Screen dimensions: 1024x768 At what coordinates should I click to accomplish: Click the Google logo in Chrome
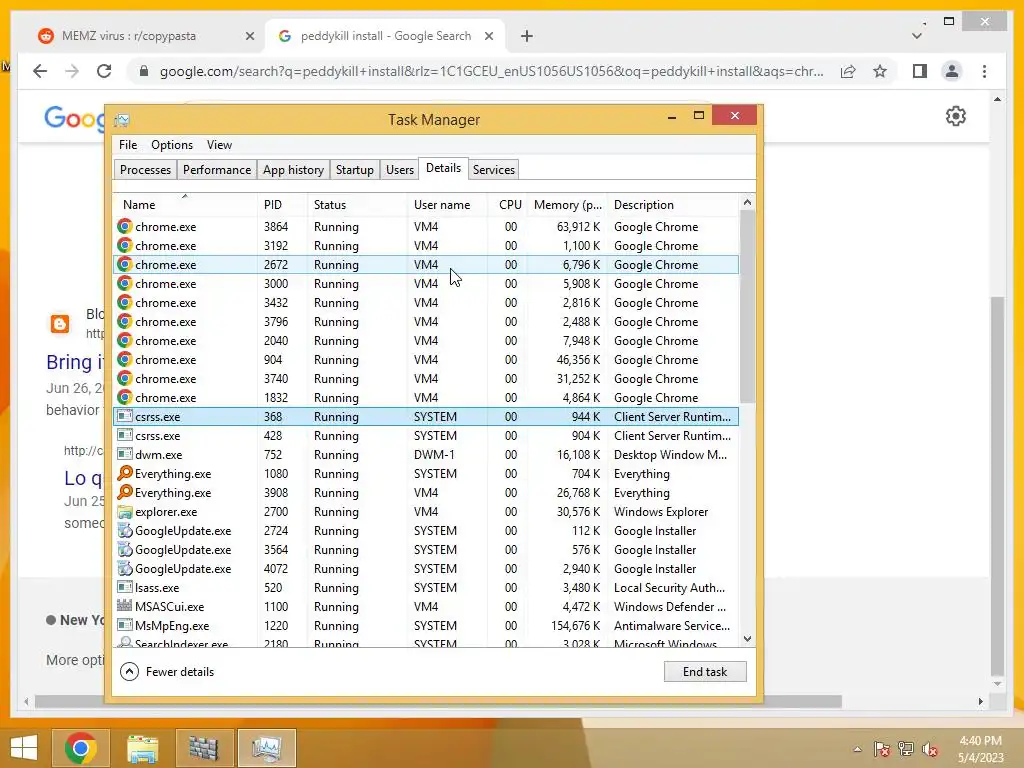click(73, 118)
